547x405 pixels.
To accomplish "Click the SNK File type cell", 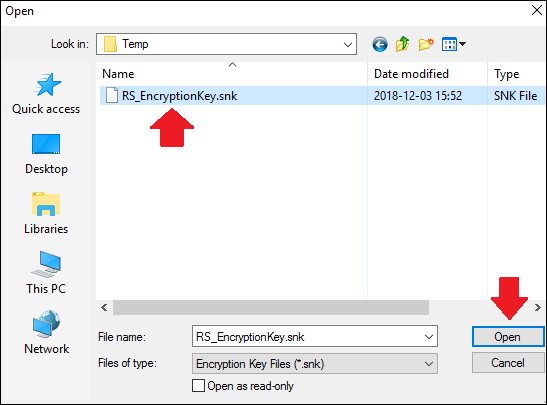I will tap(515, 96).
